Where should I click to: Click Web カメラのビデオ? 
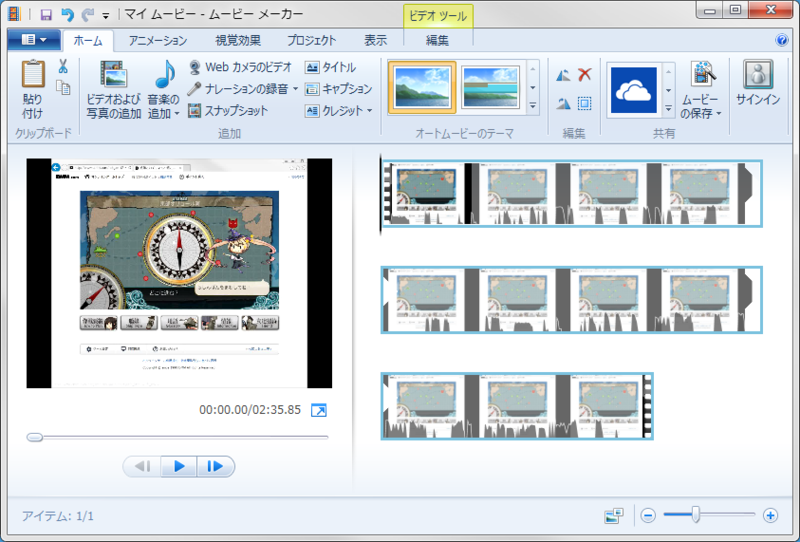click(x=240, y=67)
